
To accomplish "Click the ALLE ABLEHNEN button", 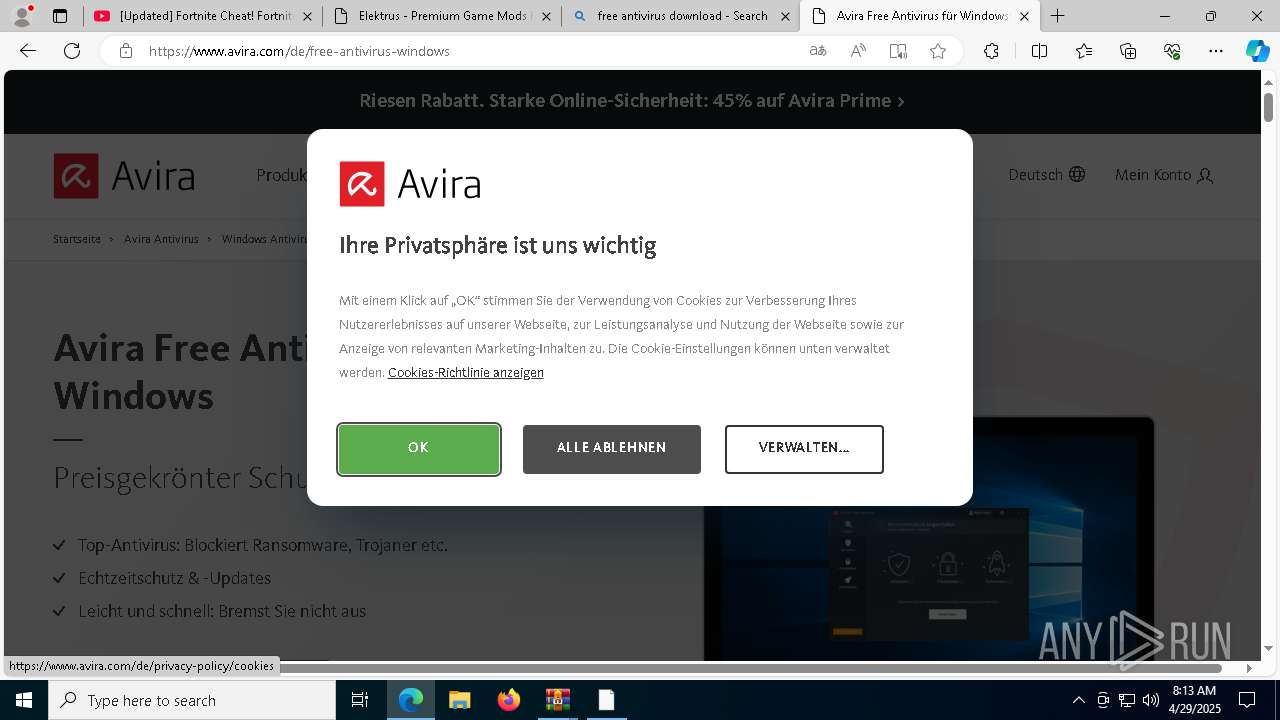I will click(x=611, y=449).
